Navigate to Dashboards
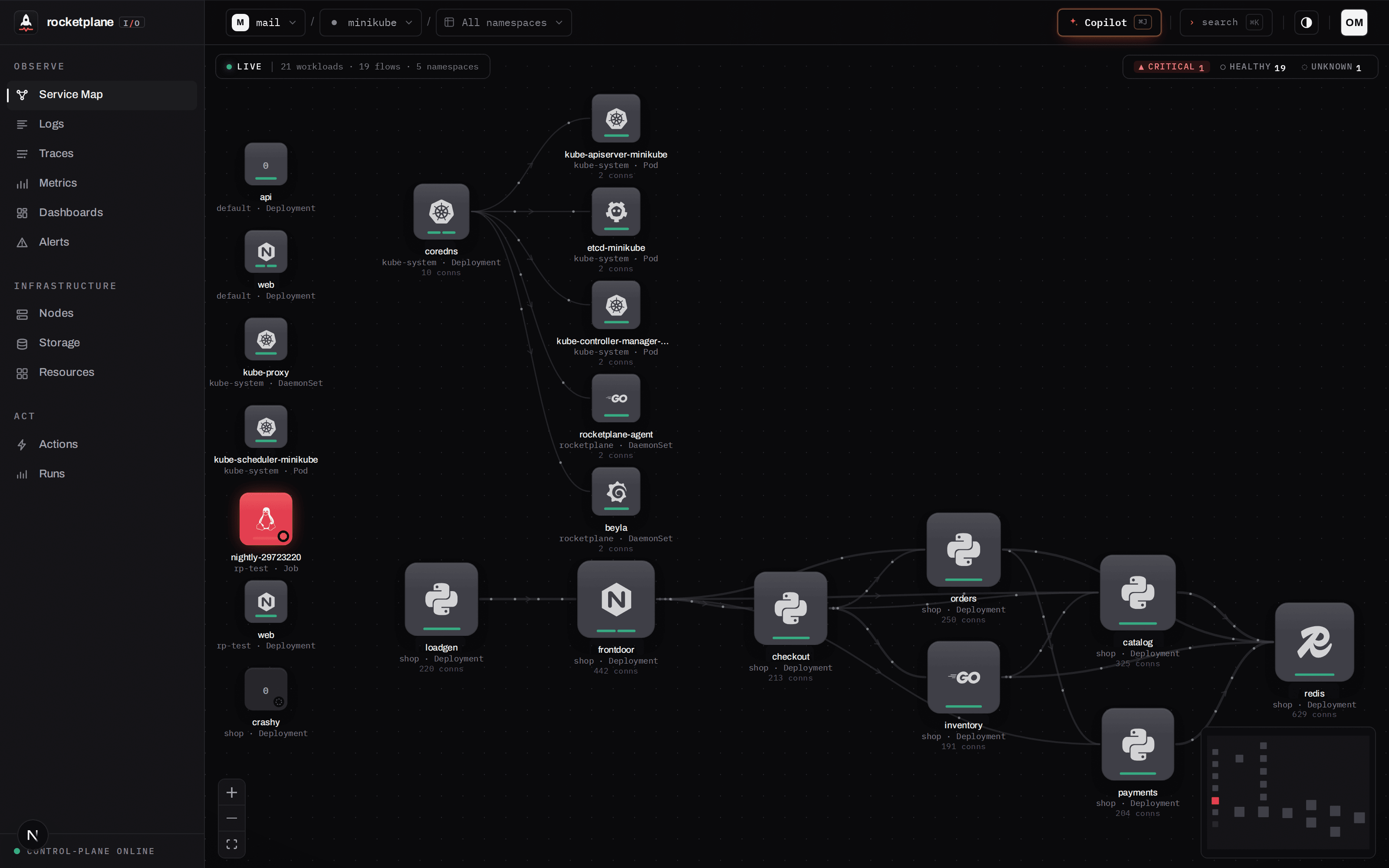 click(x=102, y=213)
